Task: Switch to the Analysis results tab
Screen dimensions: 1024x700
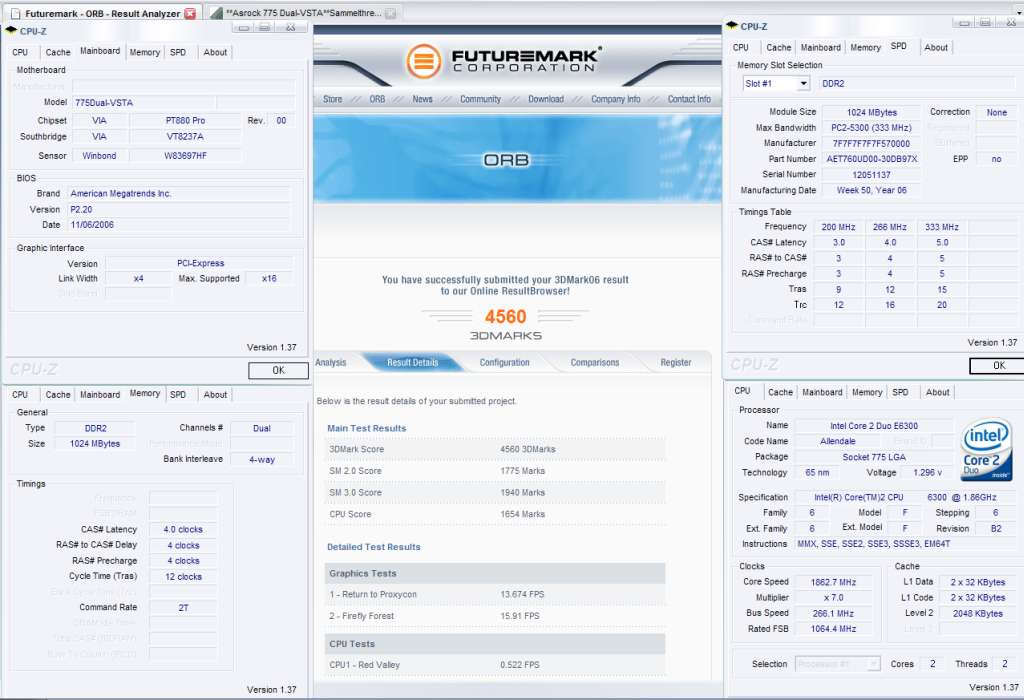Action: tap(331, 362)
